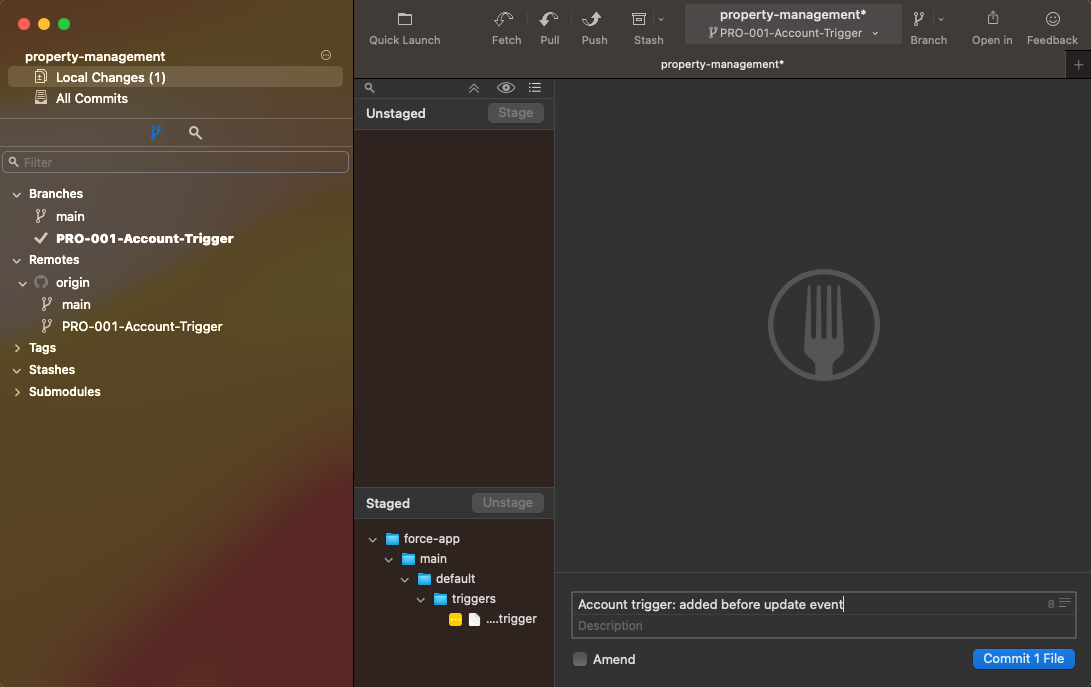1091x687 pixels.
Task: Toggle the eye visibility icon in the changes panel
Action: pos(506,87)
